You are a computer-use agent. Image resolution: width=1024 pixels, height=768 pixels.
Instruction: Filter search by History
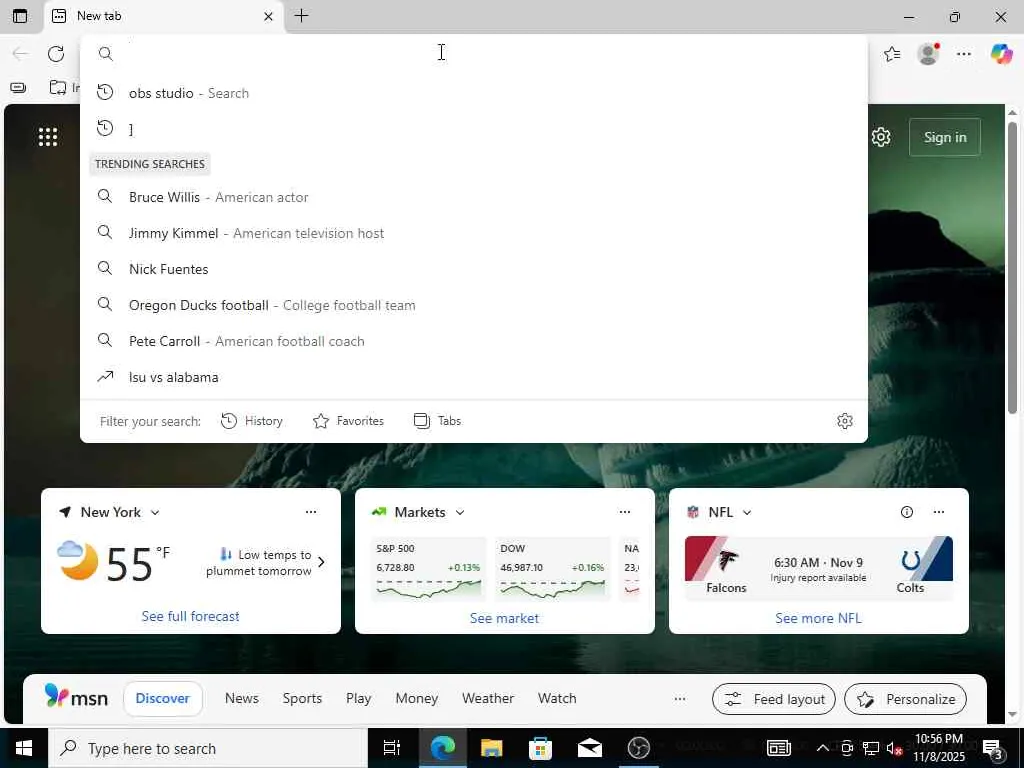(x=252, y=421)
